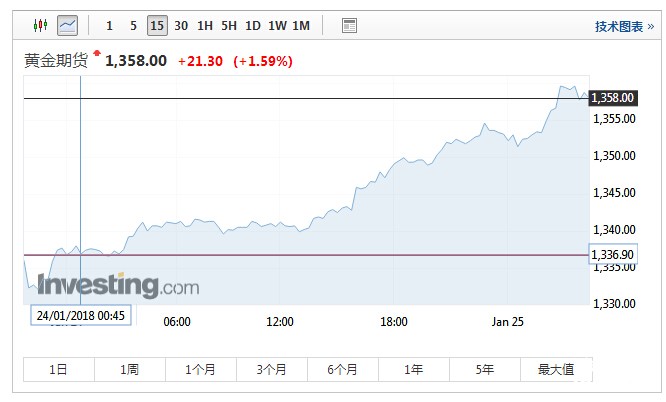Image resolution: width=666 pixels, height=402 pixels.
Task: Open the news overlay icon in toolbar
Action: pyautogui.click(x=349, y=25)
